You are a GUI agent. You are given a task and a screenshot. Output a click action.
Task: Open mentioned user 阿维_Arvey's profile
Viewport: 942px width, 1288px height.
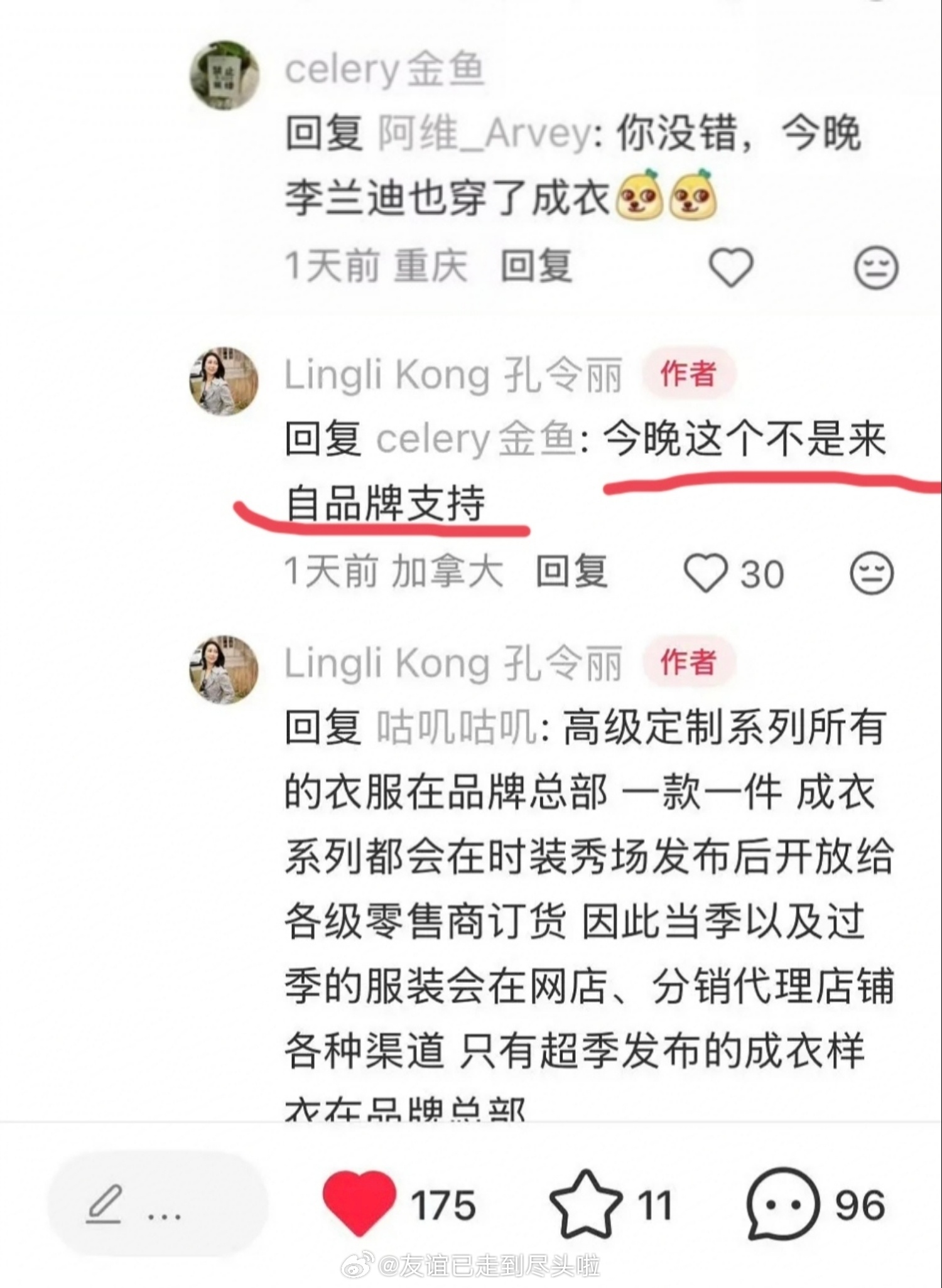click(485, 134)
